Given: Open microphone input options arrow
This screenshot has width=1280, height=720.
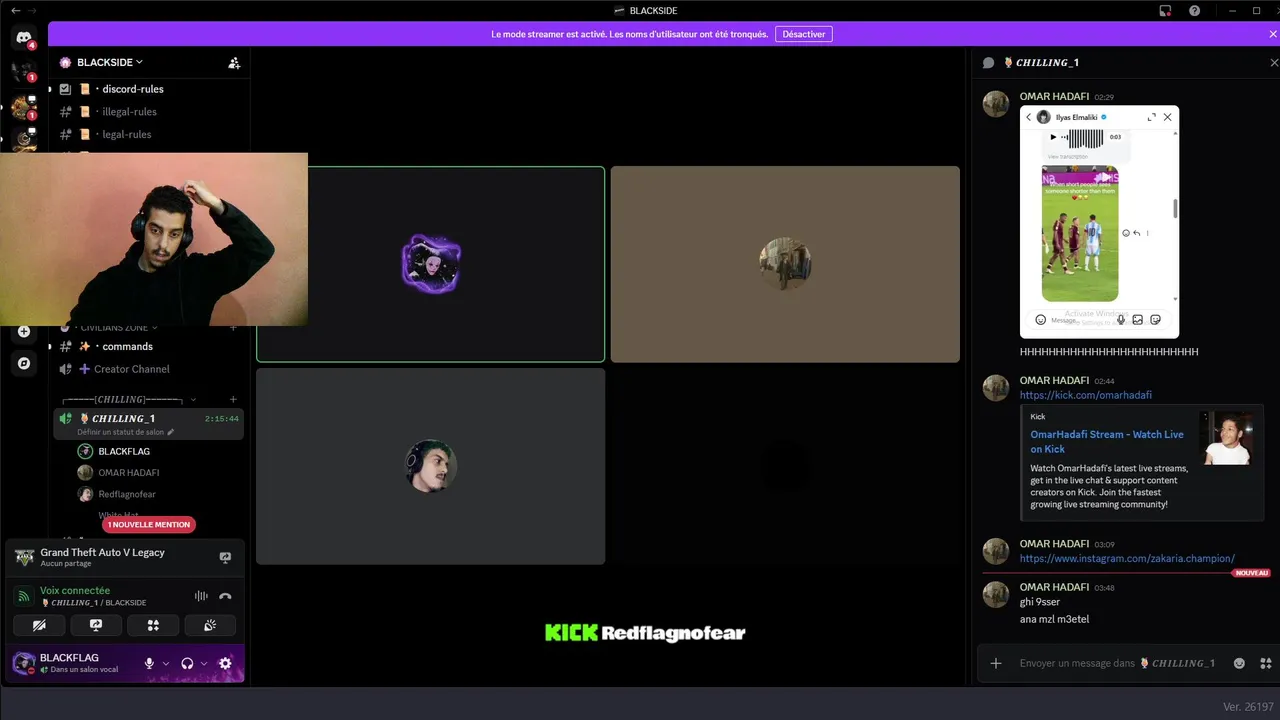Looking at the screenshot, I should 166,663.
